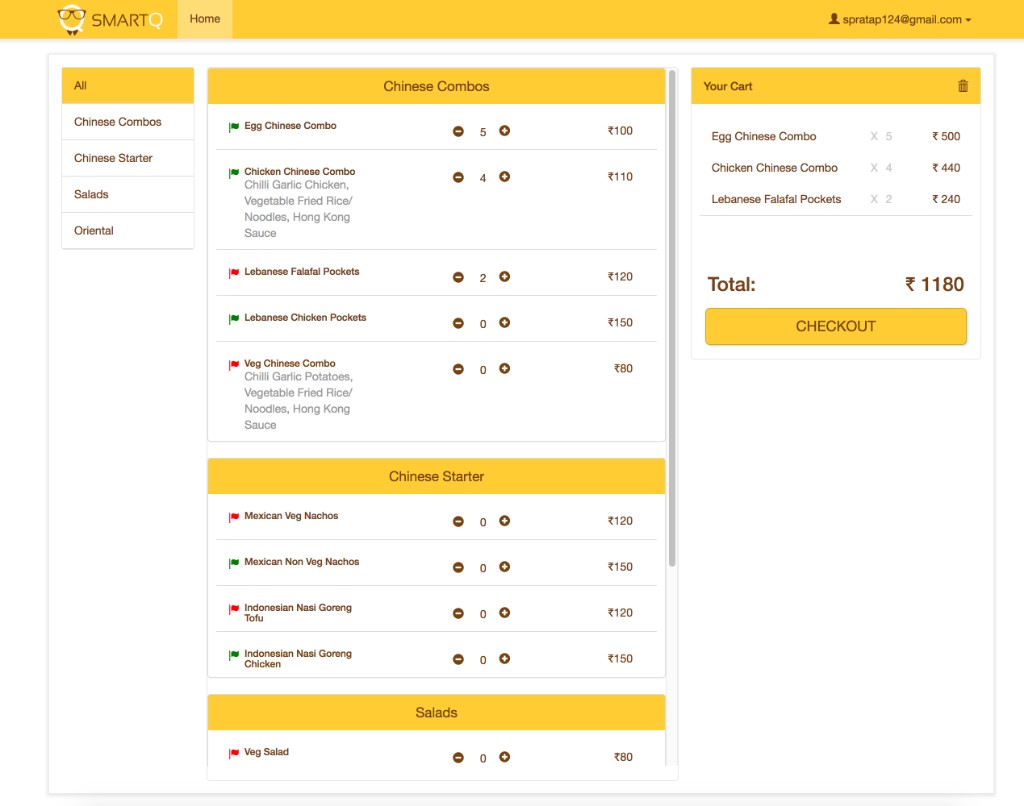Add one Lebanese Chicken Pockets
The width and height of the screenshot is (1024, 806).
504,323
